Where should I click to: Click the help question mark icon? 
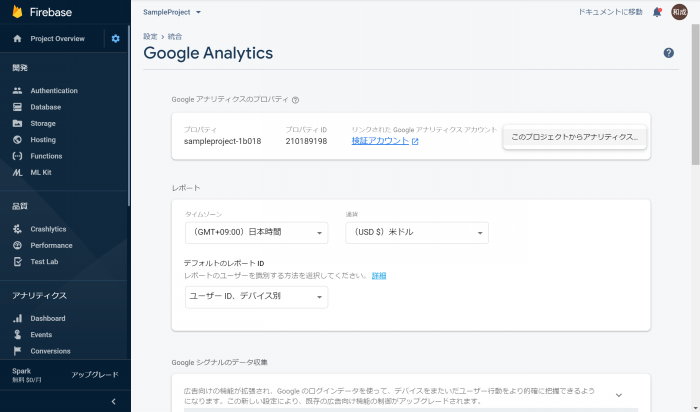pos(668,53)
